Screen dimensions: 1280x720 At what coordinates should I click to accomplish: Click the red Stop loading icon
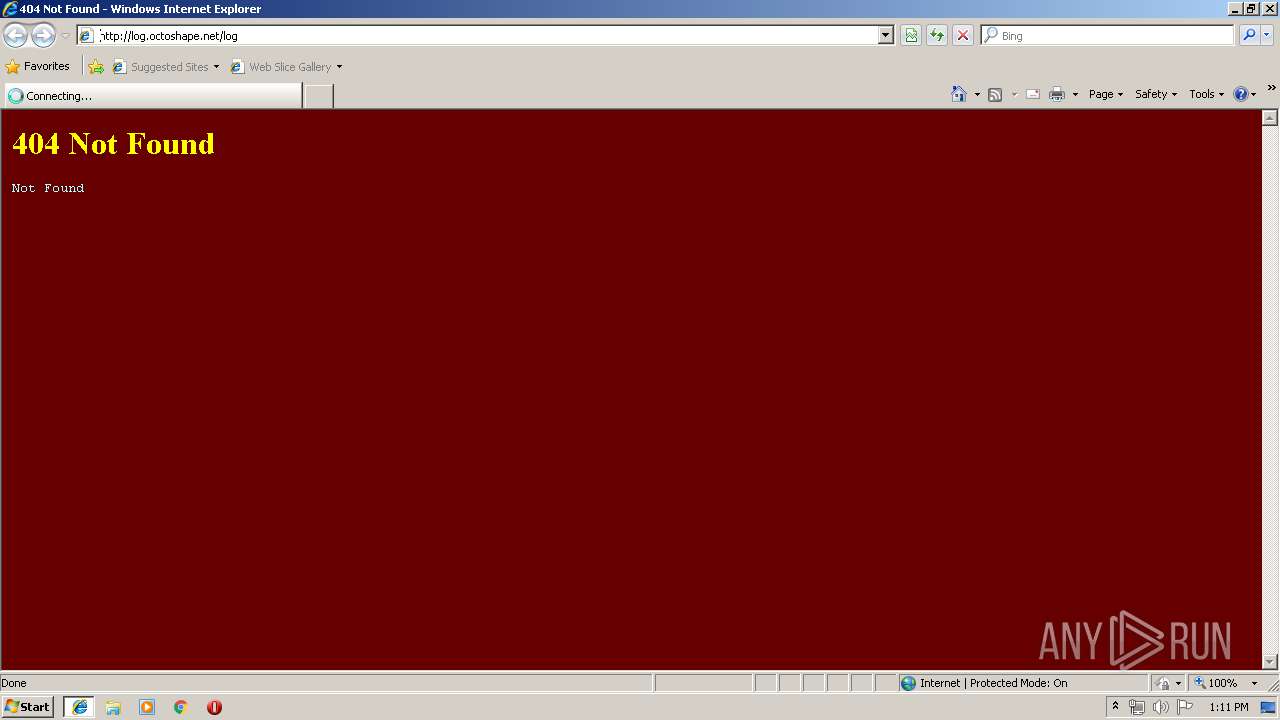963,35
